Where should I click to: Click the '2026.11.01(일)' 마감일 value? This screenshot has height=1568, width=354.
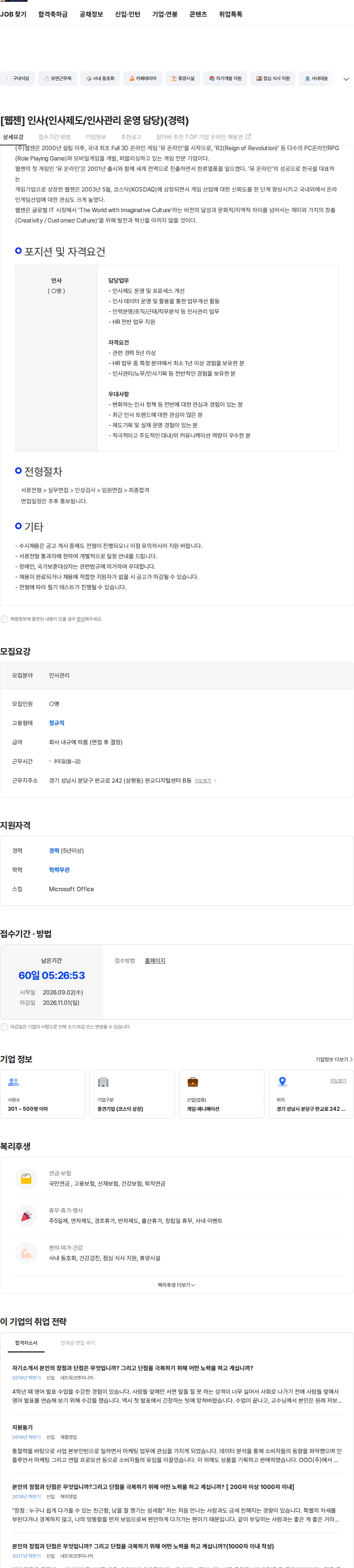(x=61, y=1003)
